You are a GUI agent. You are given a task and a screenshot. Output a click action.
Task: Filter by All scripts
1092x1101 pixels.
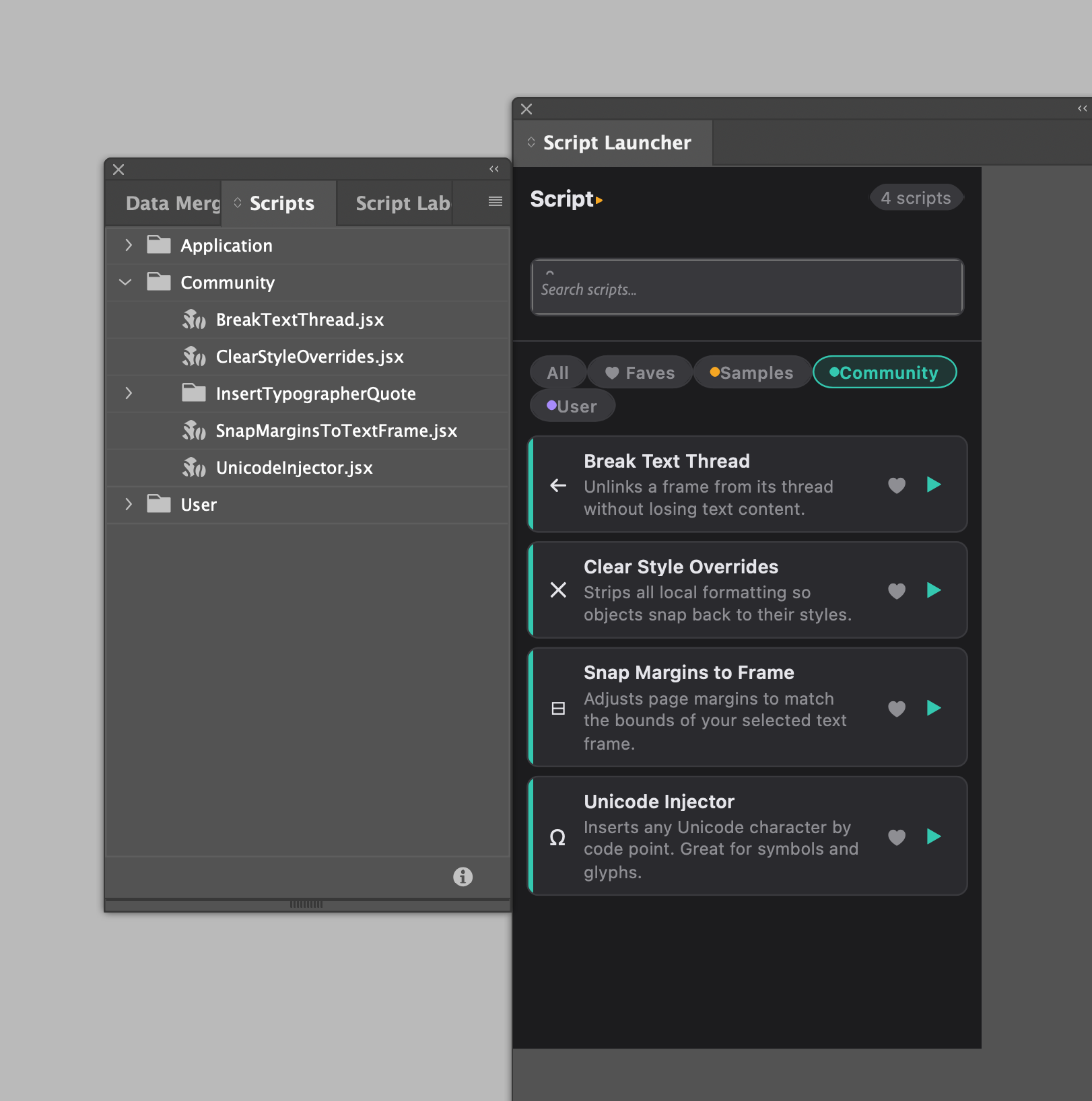[x=557, y=372]
